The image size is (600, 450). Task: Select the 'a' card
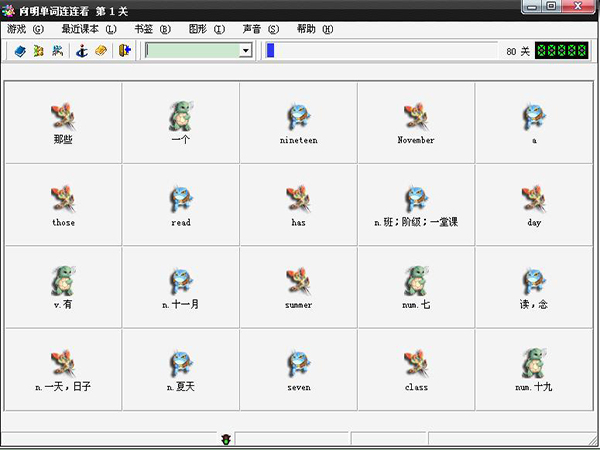(x=534, y=123)
